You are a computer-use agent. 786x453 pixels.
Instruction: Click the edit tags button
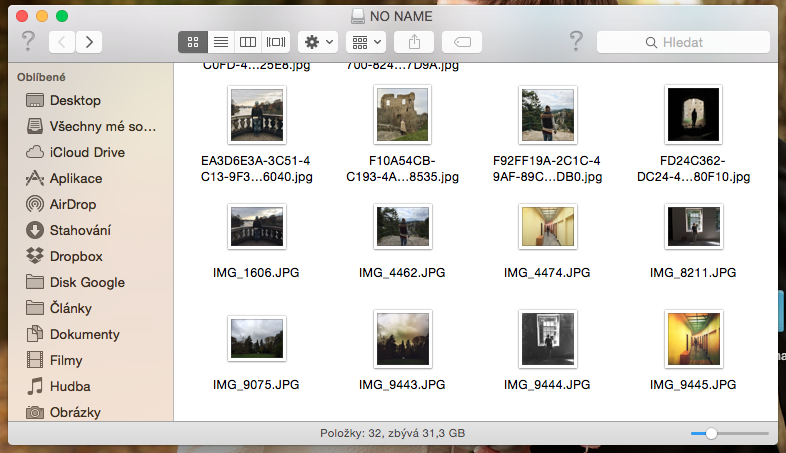tap(462, 42)
